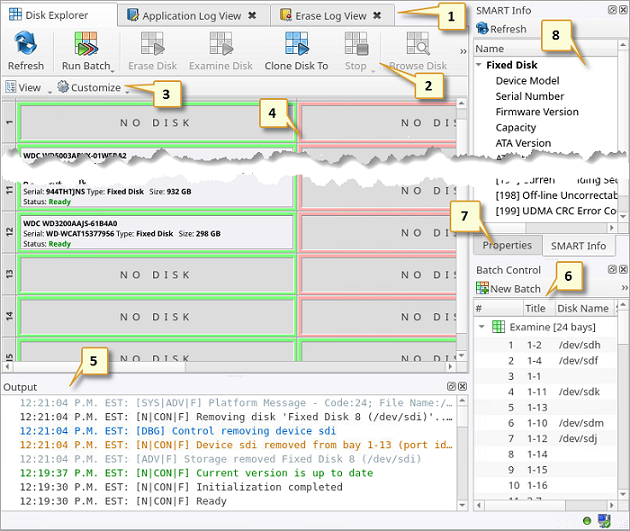Viewport: 630px width, 531px height.
Task: Click the disk bay vertical scrollbar
Action: tap(462, 229)
